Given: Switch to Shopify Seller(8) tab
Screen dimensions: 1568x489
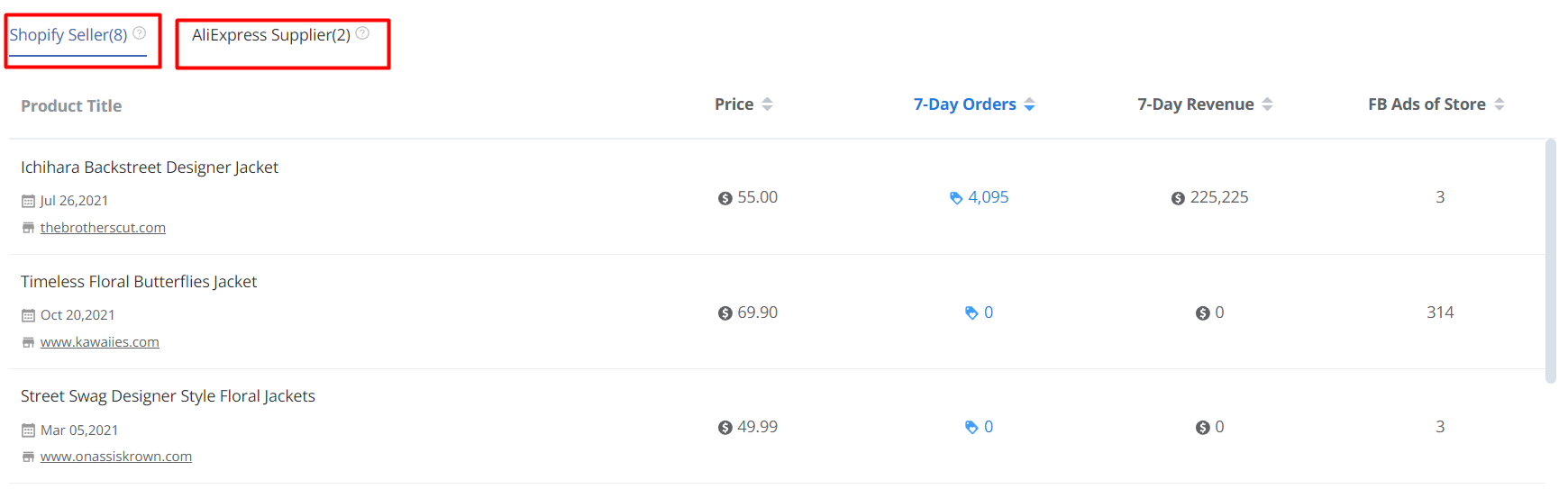Looking at the screenshot, I should [68, 35].
